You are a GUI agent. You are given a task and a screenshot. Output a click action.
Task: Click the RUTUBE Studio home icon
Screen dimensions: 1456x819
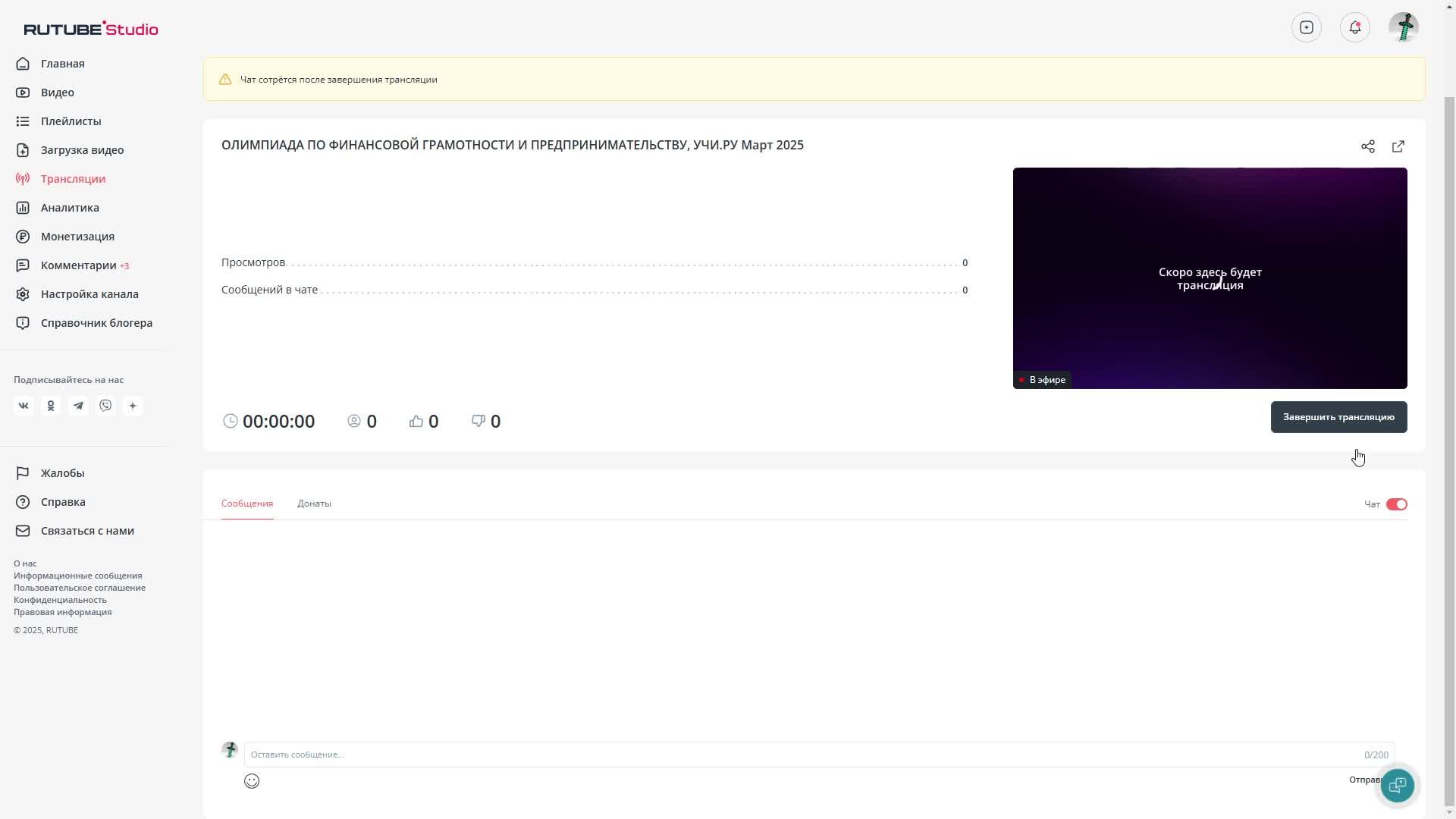(x=90, y=27)
